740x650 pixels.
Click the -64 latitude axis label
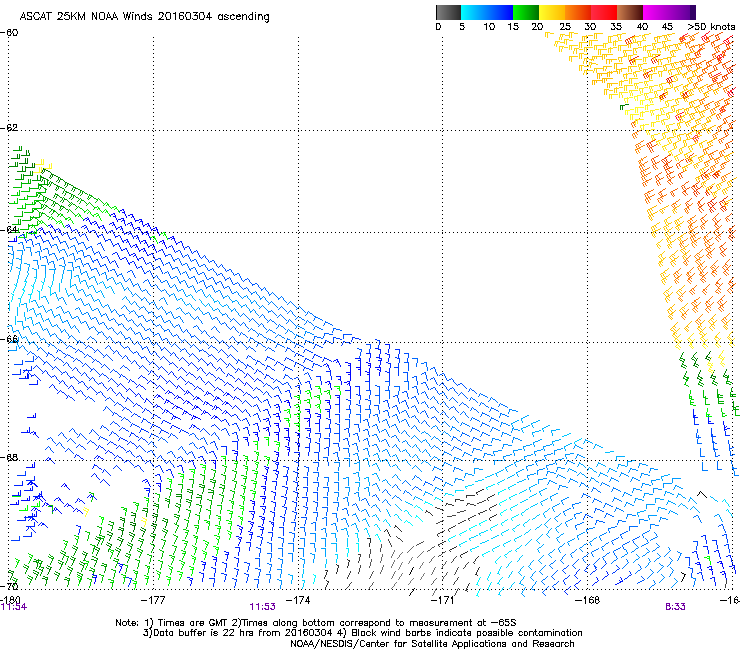9,230
